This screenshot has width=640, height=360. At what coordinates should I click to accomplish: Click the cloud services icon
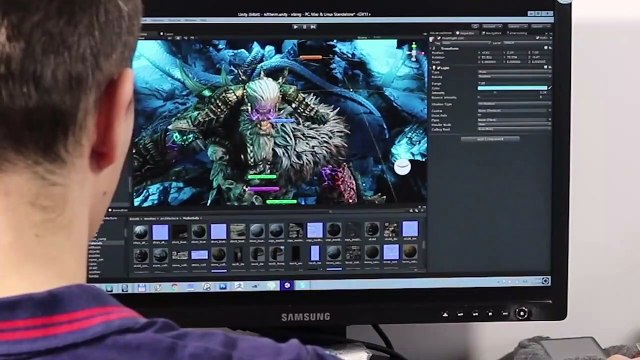coord(475,26)
